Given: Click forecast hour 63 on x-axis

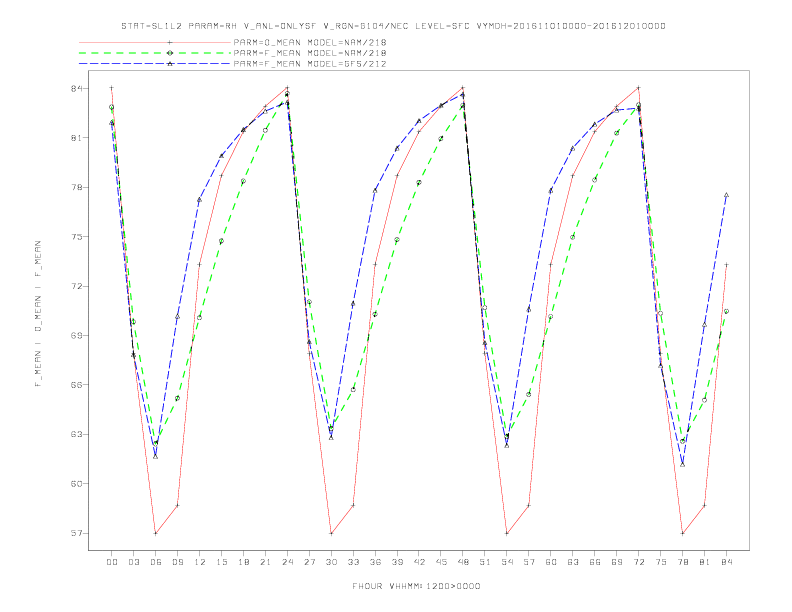Looking at the screenshot, I should tap(573, 562).
